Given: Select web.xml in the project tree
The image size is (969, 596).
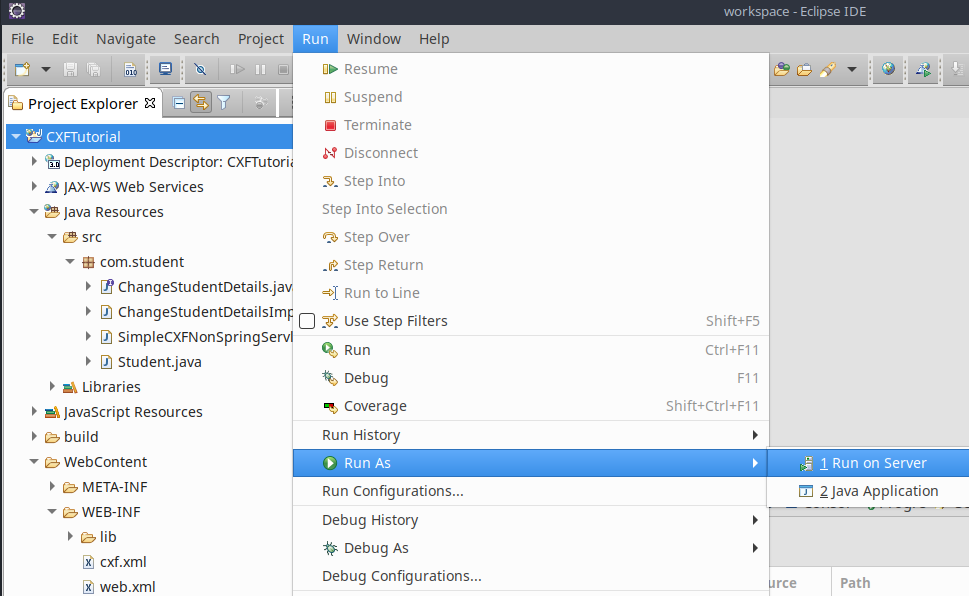Looking at the screenshot, I should click(125, 587).
